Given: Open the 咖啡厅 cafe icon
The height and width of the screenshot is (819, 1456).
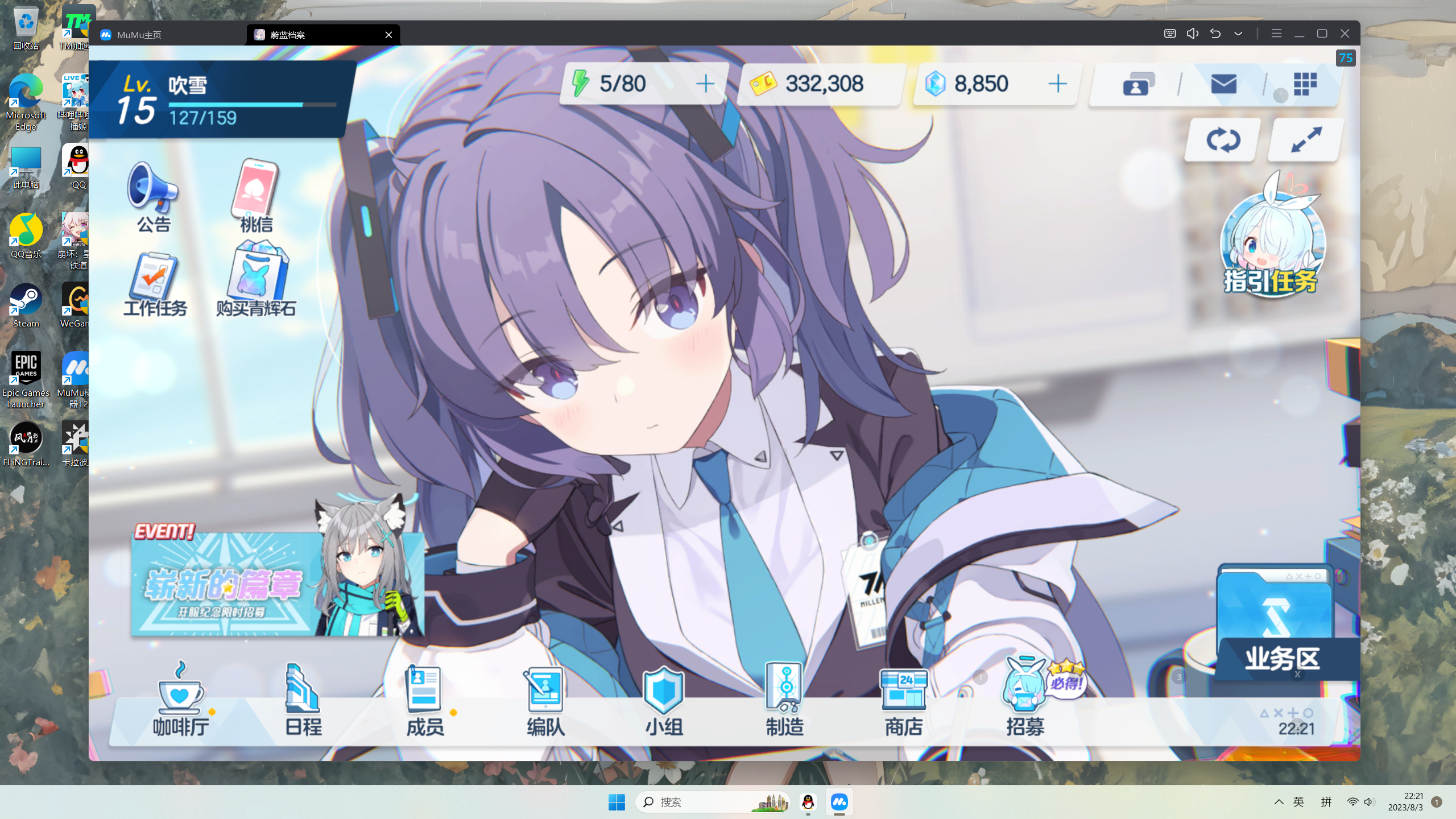Looking at the screenshot, I should (x=181, y=700).
